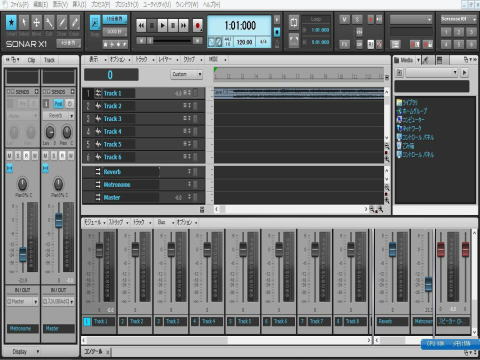The height and width of the screenshot is (360, 480).
Task: Select the Draw (pencil line) tool
Action: click(x=62, y=23)
